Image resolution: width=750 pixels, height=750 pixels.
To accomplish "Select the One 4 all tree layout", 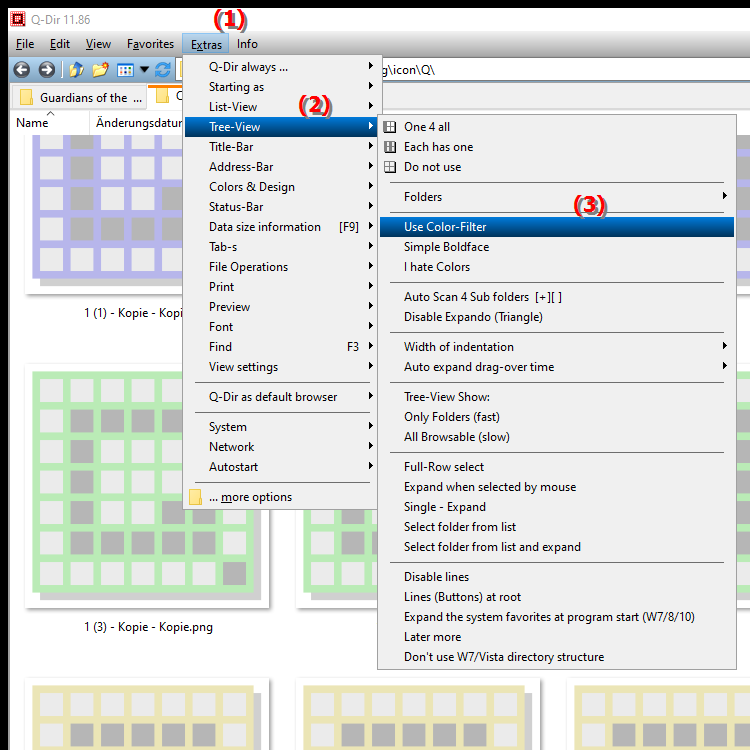I will 426,127.
